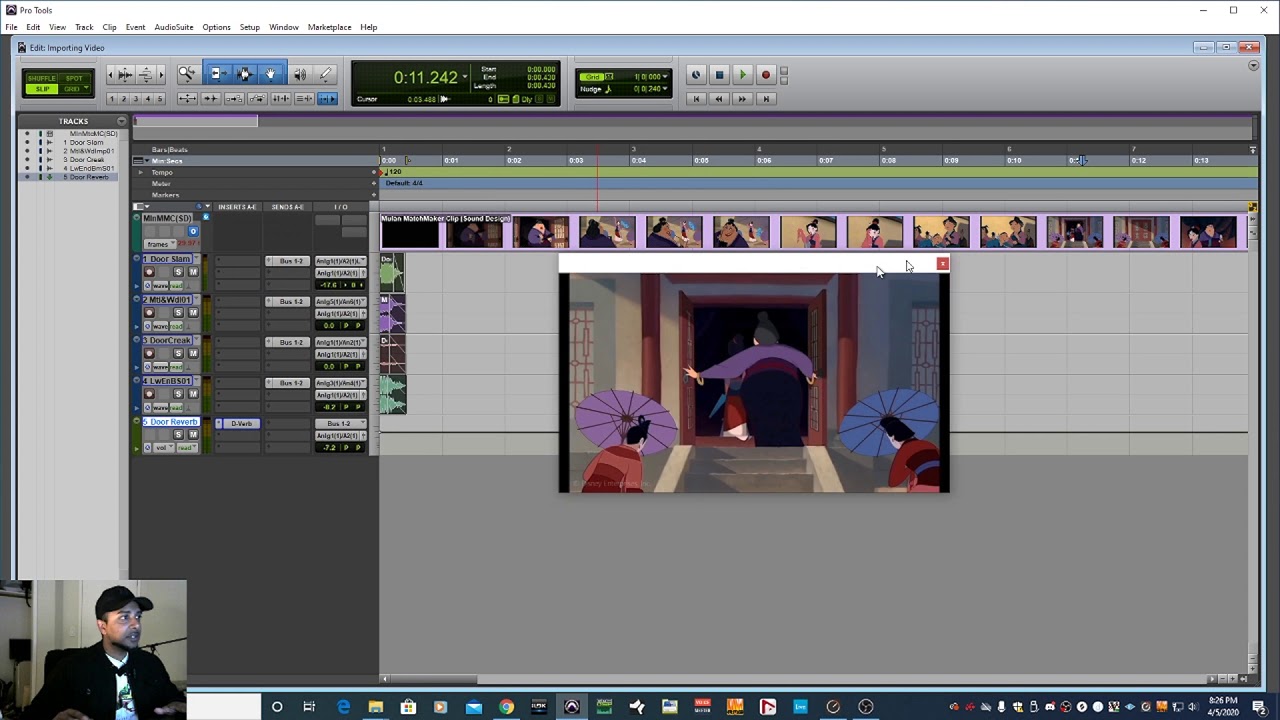Expand the Tempo ruler
This screenshot has height=720, width=1280.
[x=141, y=172]
